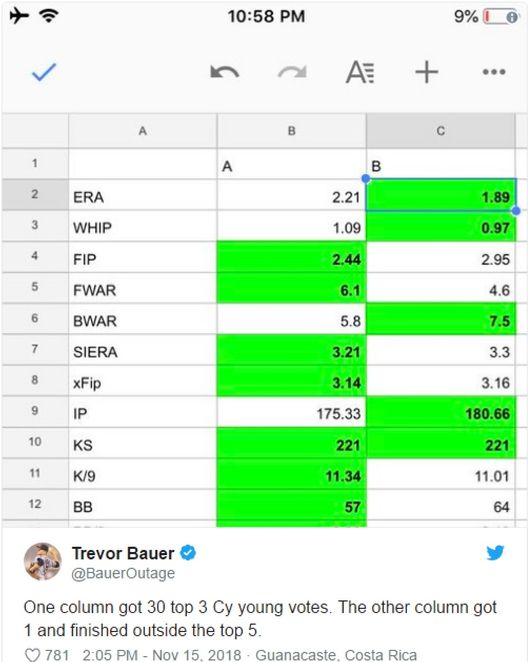Tap the heart like icon beside 781
530x662 pixels.
coord(32,655)
